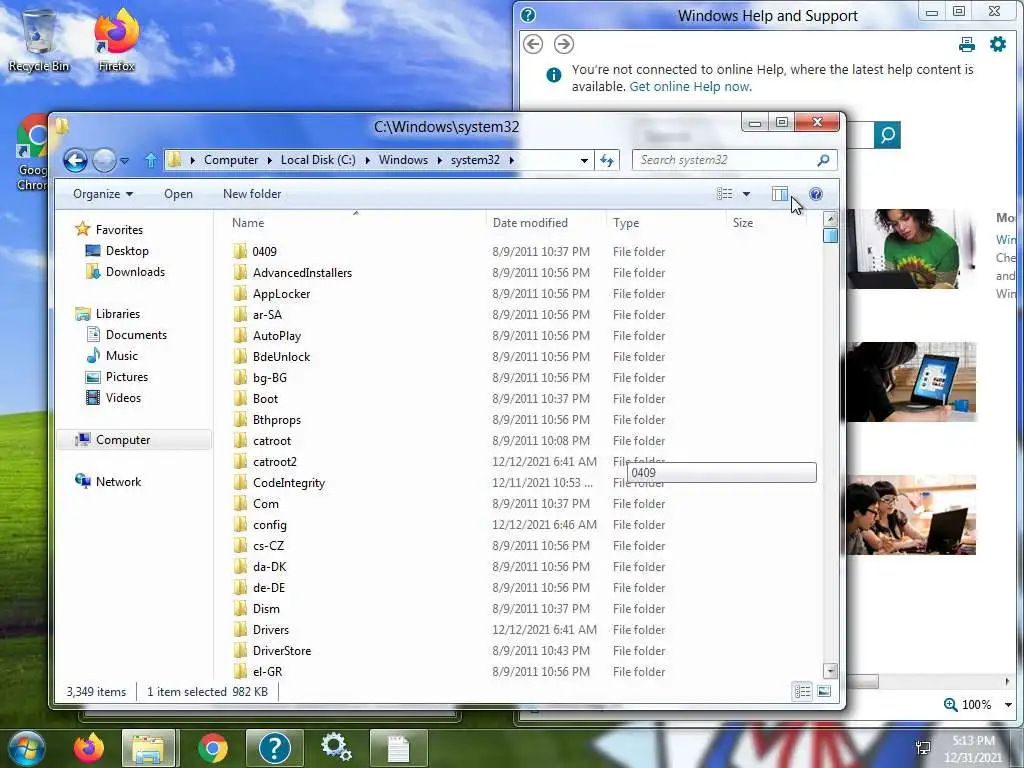Click the Help window back arrow
The image size is (1024, 768).
(533, 44)
